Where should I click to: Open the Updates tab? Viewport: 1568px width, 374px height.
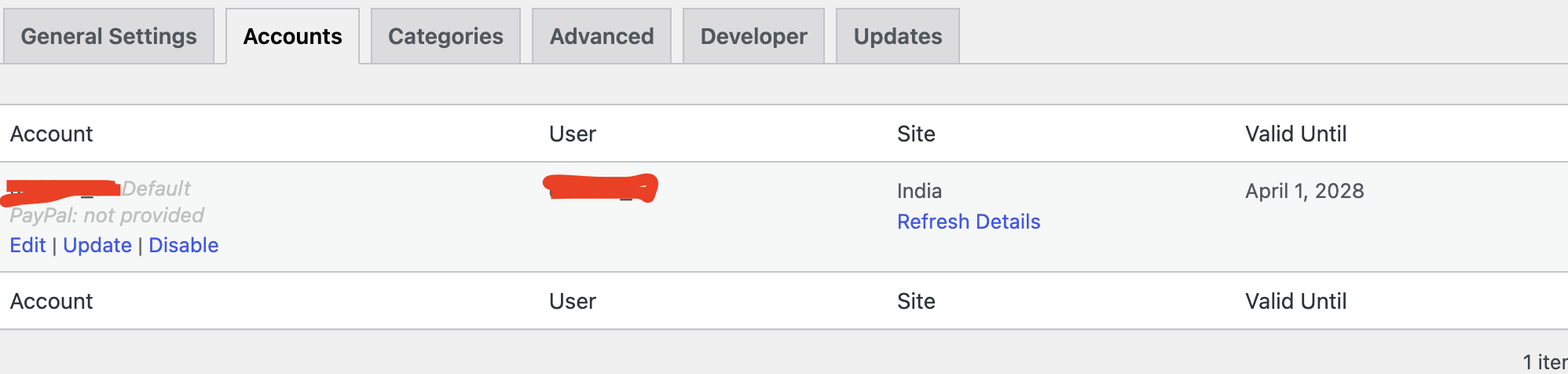click(898, 36)
